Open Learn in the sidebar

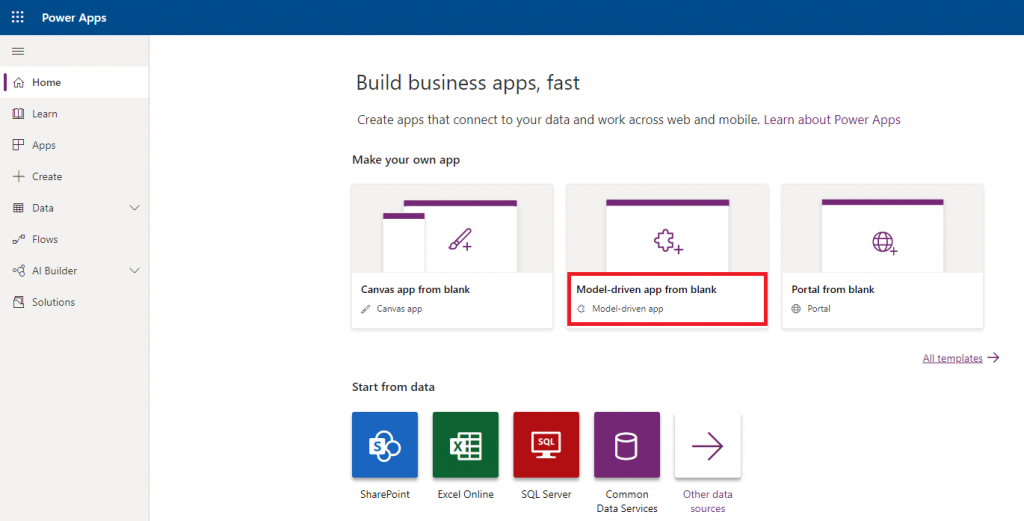[74, 114]
